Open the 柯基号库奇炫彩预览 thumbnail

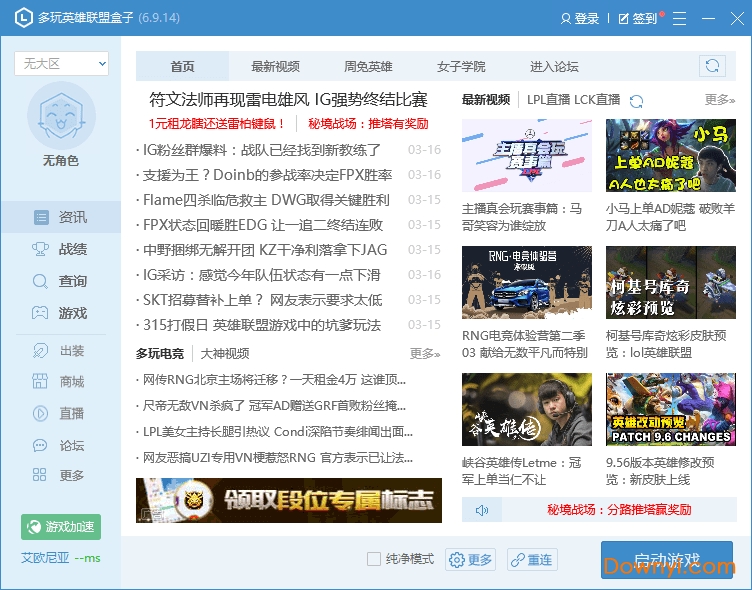pyautogui.click(x=670, y=283)
